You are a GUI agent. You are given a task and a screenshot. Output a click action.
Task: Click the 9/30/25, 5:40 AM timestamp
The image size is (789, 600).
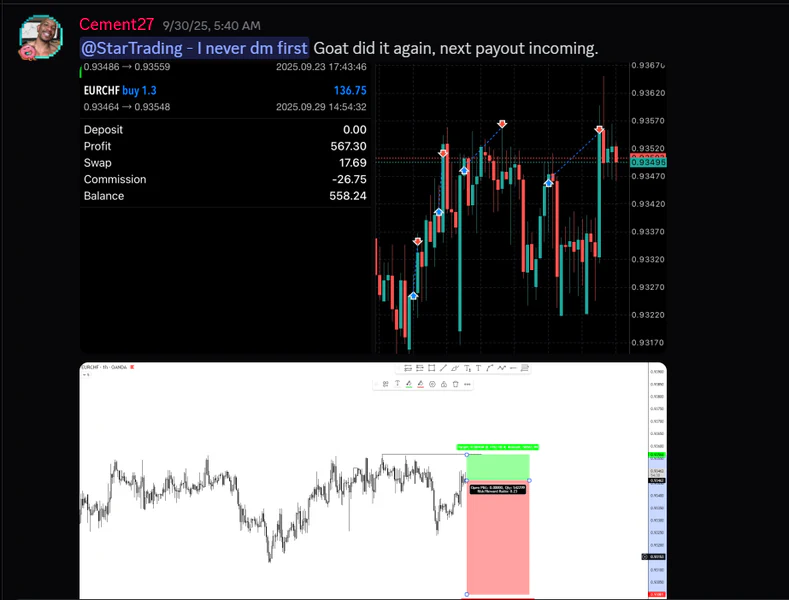[x=211, y=26]
